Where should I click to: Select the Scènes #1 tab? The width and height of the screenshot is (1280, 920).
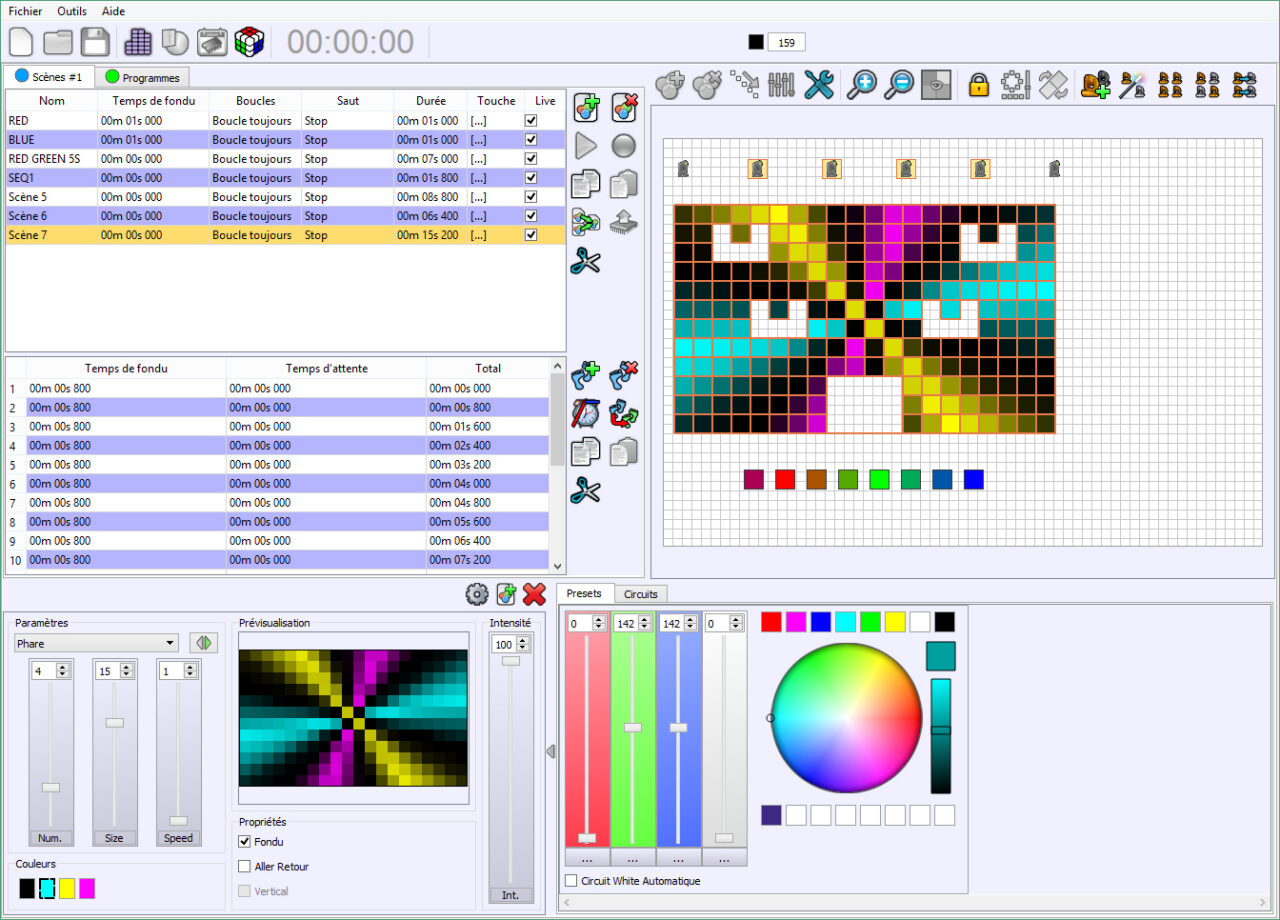(49, 76)
